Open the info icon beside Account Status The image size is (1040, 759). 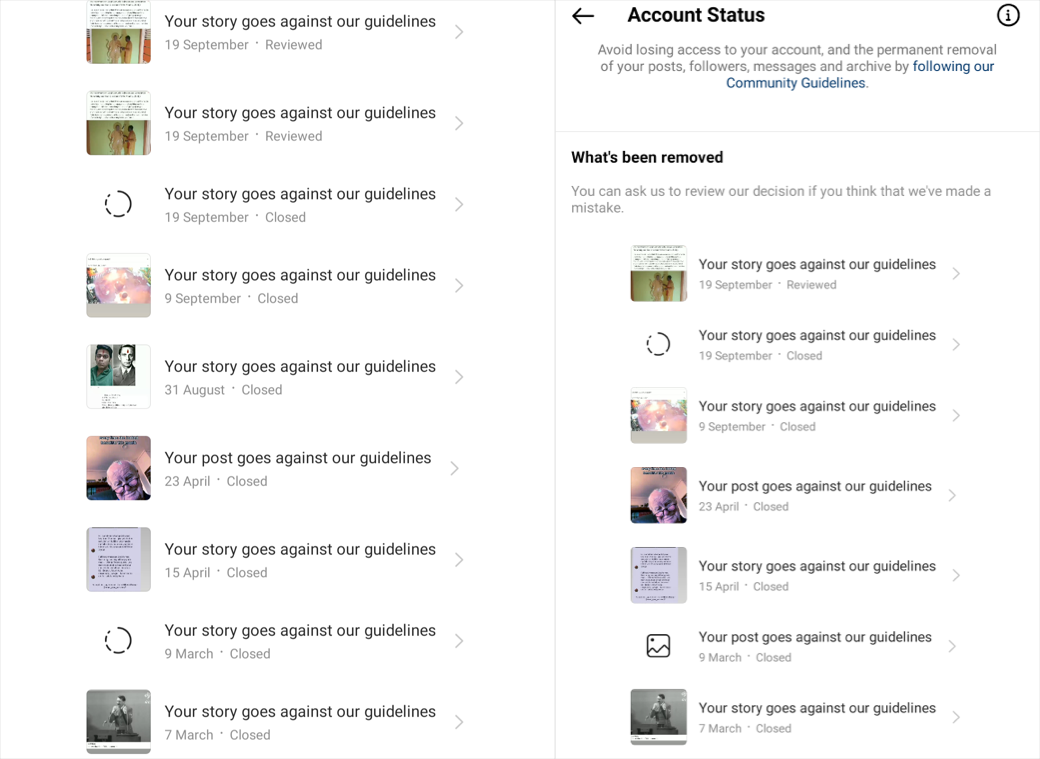pyautogui.click(x=1008, y=16)
